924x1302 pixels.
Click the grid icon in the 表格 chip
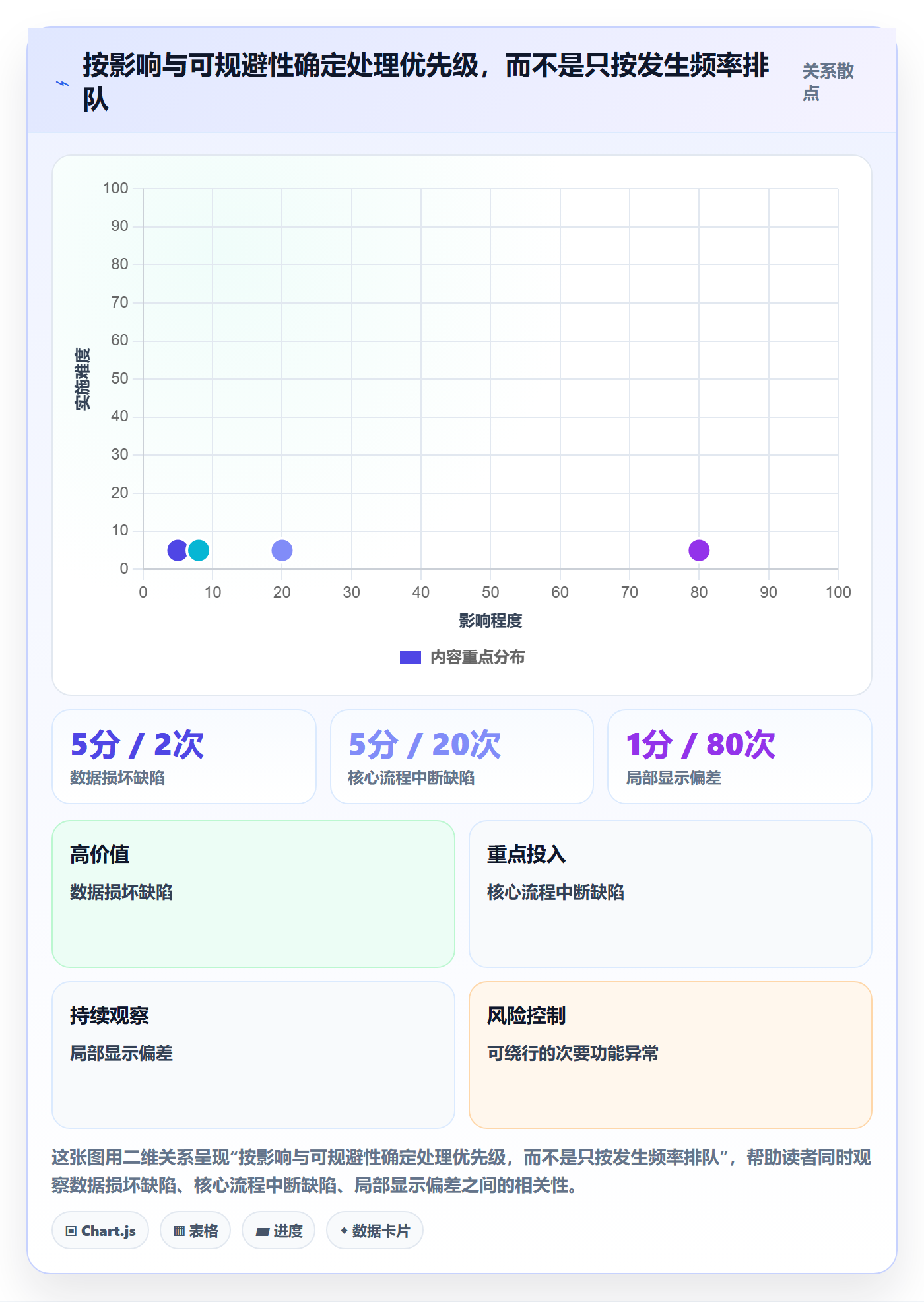coord(180,1231)
